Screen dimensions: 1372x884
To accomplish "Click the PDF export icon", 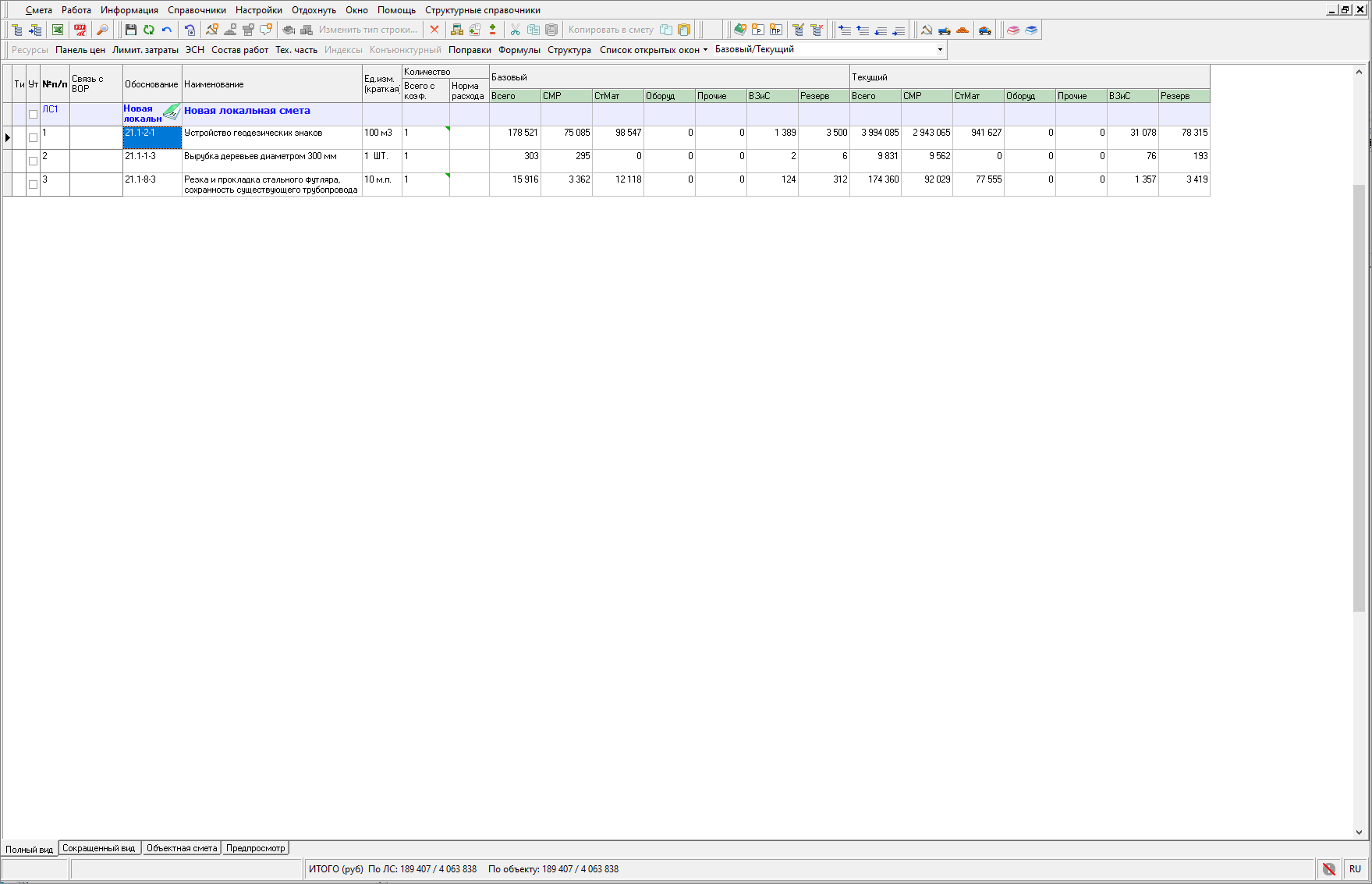I will [80, 30].
